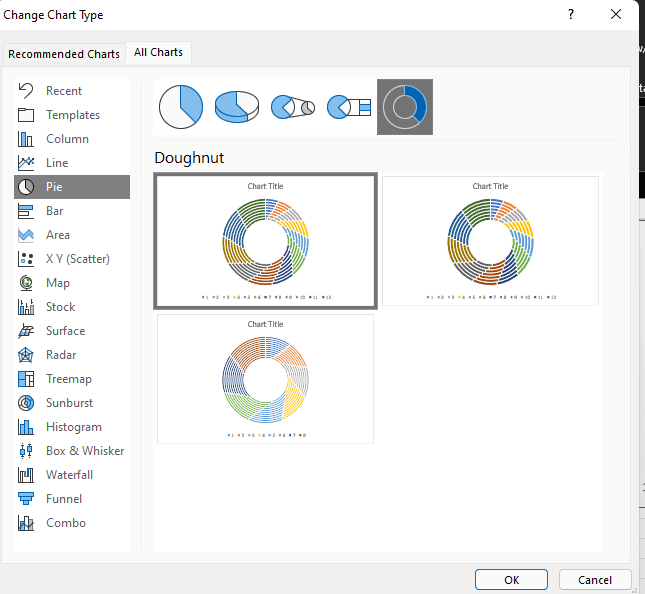645x594 pixels.
Task: Pick the Pie of Pie subtype icon
Action: [293, 106]
